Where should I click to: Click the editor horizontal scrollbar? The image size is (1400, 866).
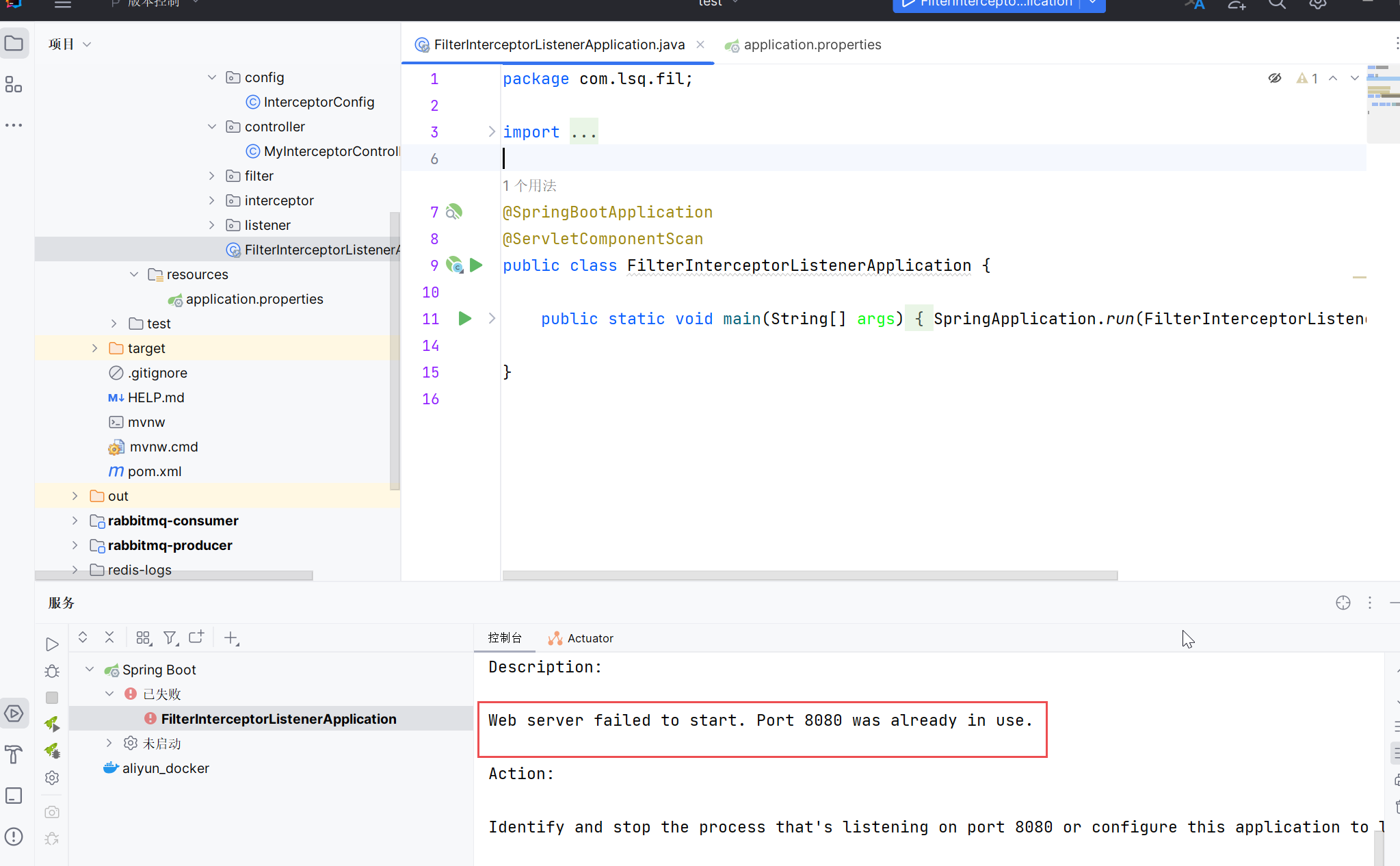[x=810, y=575]
